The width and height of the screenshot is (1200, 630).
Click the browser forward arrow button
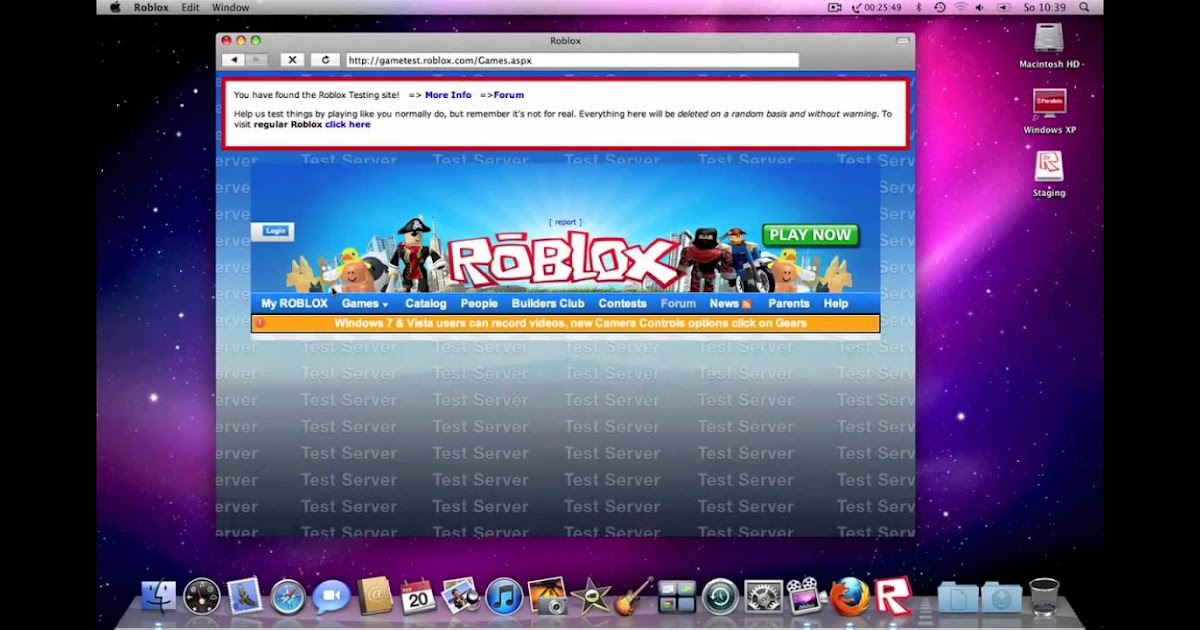[x=257, y=60]
